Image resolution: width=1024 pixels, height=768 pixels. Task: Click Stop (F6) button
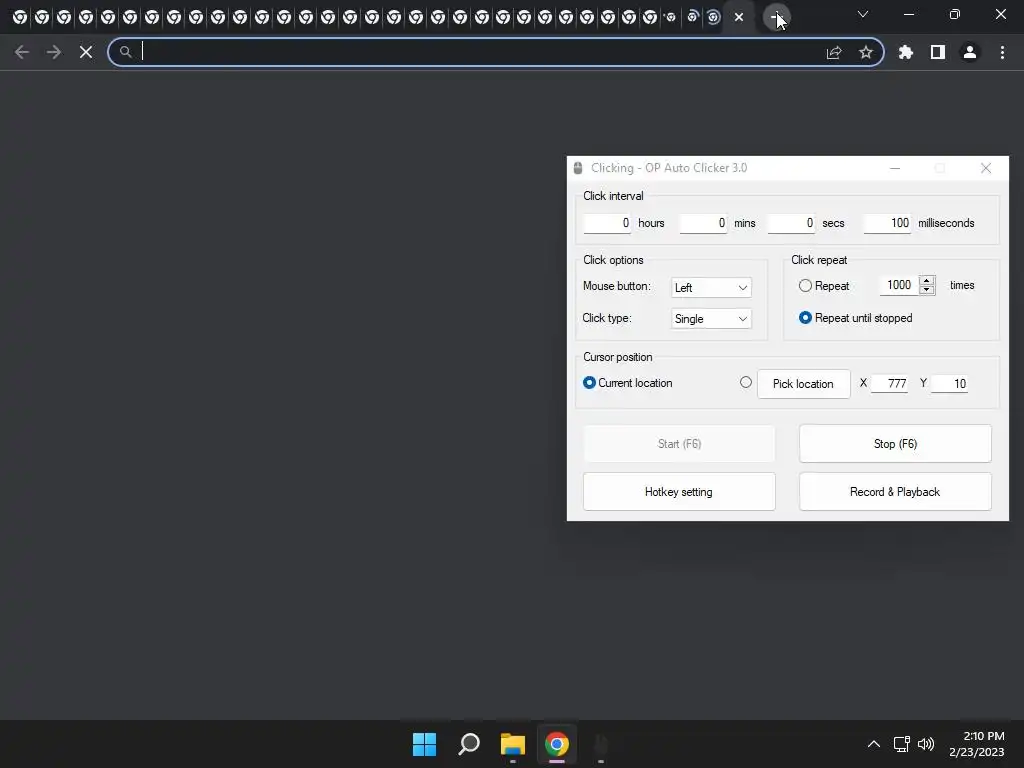point(895,444)
